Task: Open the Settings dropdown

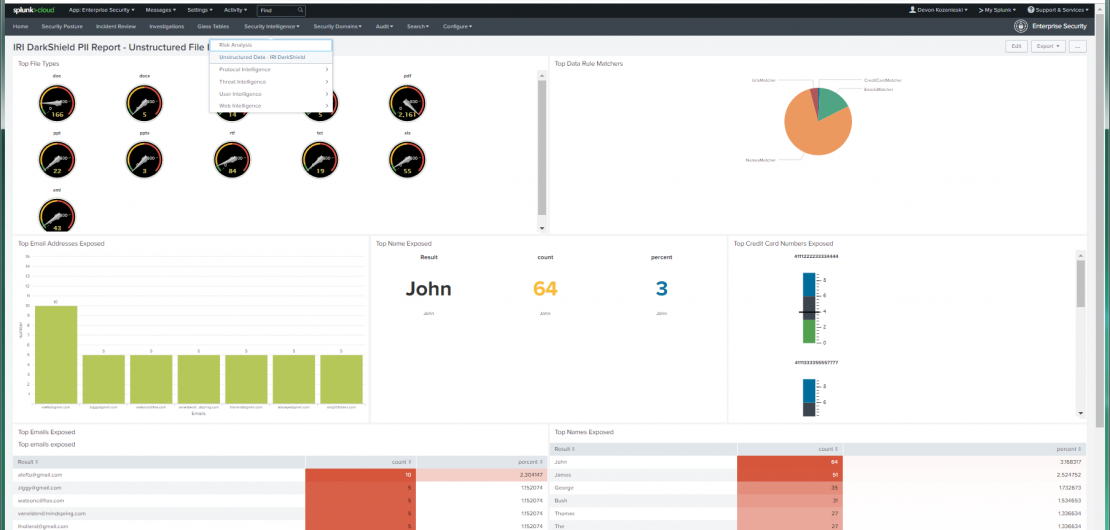Action: (x=200, y=11)
